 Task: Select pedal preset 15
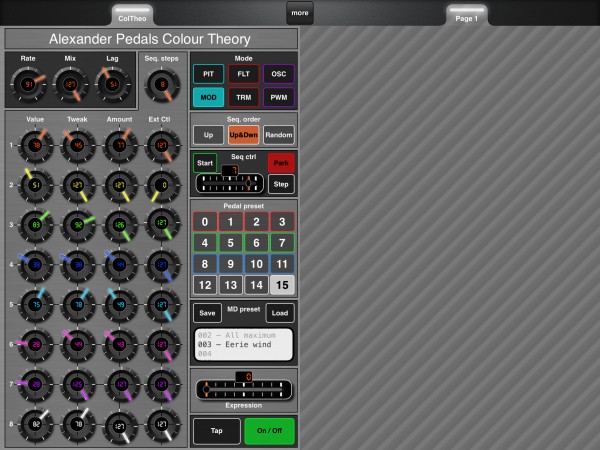coord(282,285)
